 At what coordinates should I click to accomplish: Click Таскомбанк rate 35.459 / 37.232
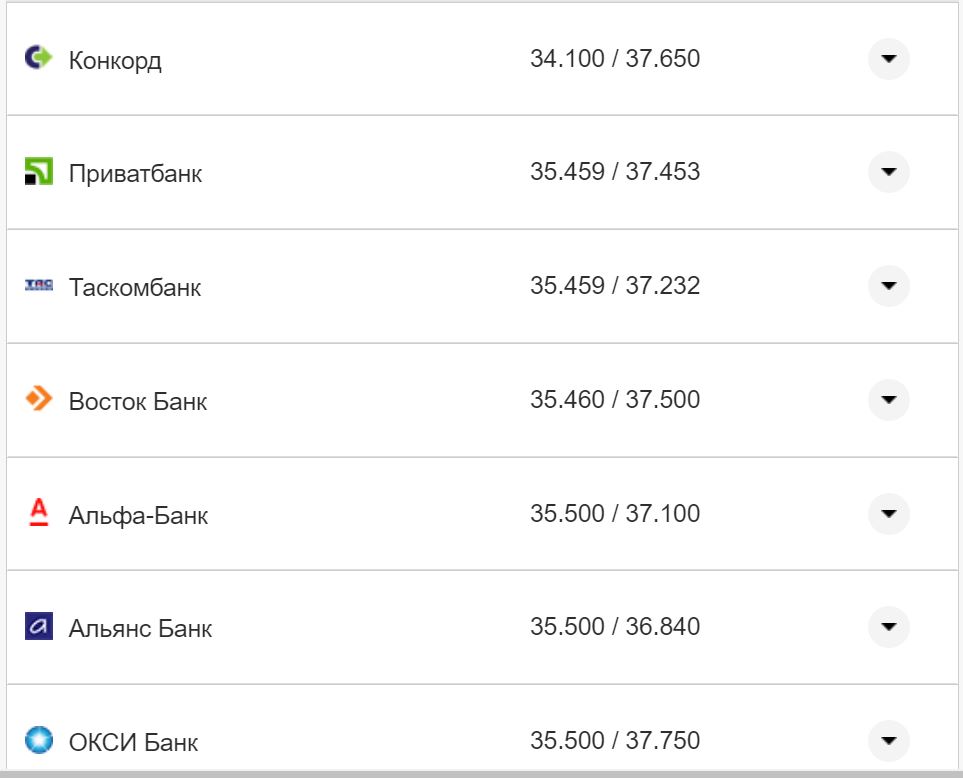tap(615, 286)
